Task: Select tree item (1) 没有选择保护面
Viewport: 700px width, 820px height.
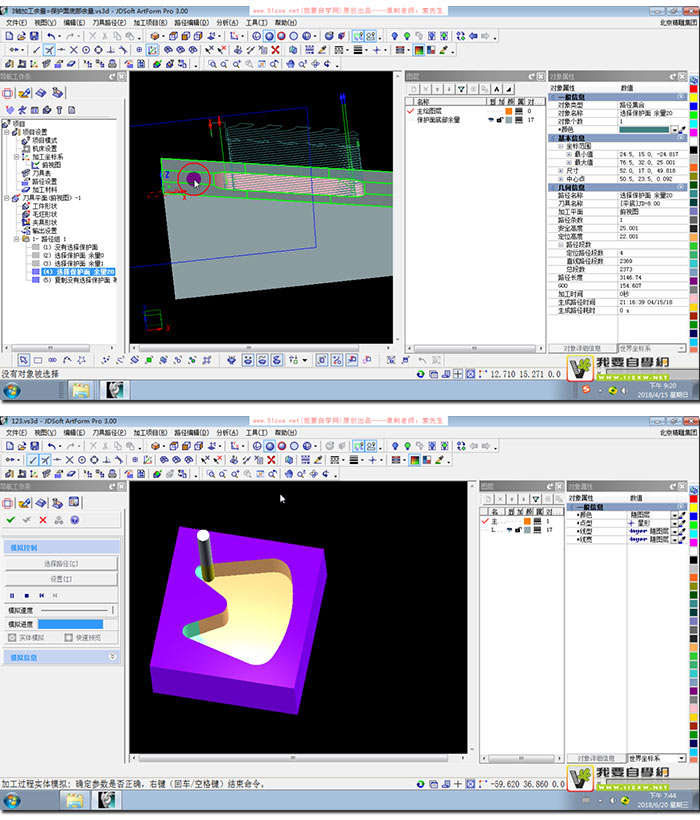Action: pyautogui.click(x=70, y=247)
